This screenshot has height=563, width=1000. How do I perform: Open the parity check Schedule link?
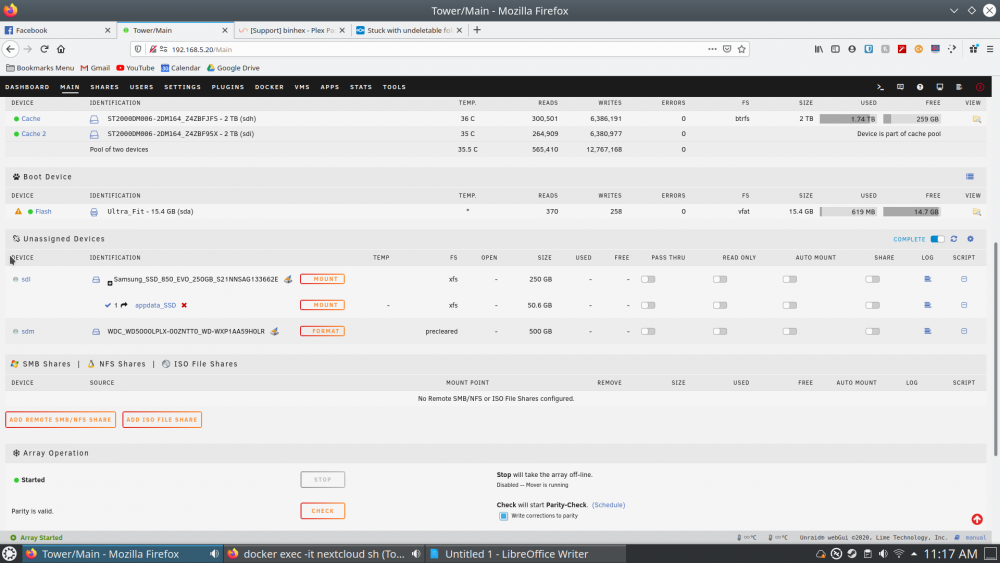coord(608,505)
